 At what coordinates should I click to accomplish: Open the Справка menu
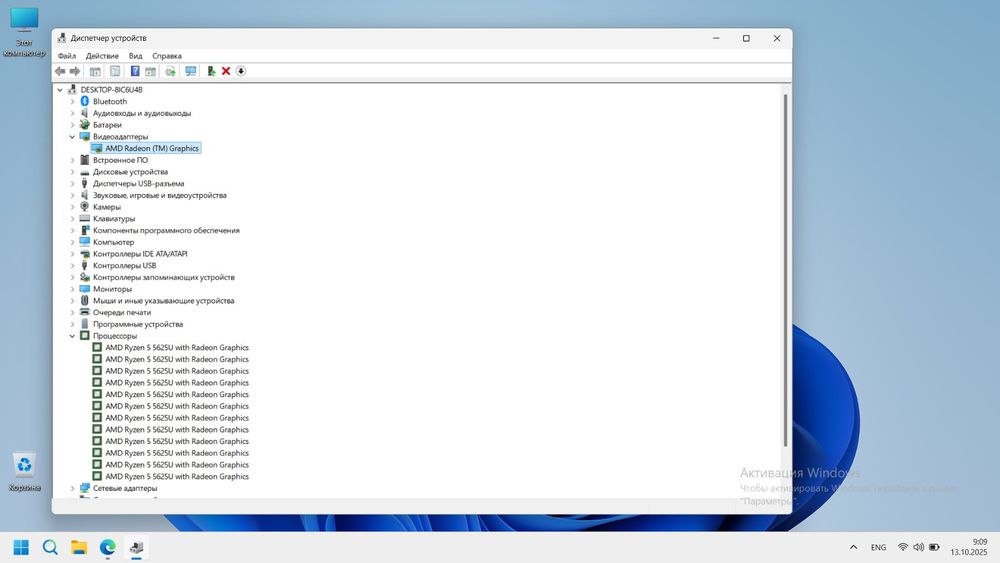[x=166, y=56]
